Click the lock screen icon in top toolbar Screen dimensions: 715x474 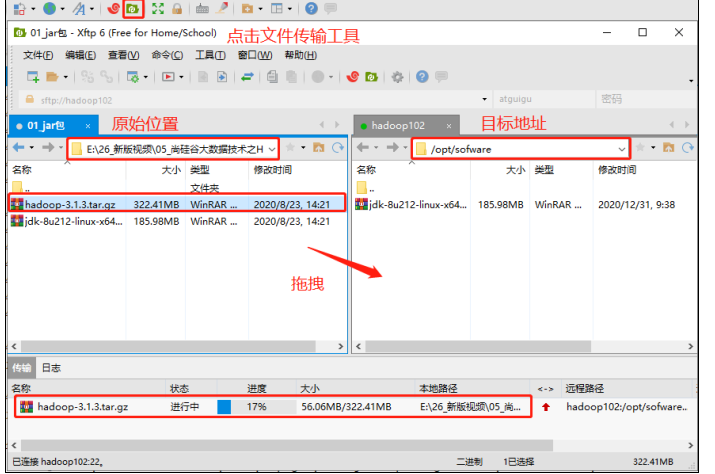[x=177, y=9]
